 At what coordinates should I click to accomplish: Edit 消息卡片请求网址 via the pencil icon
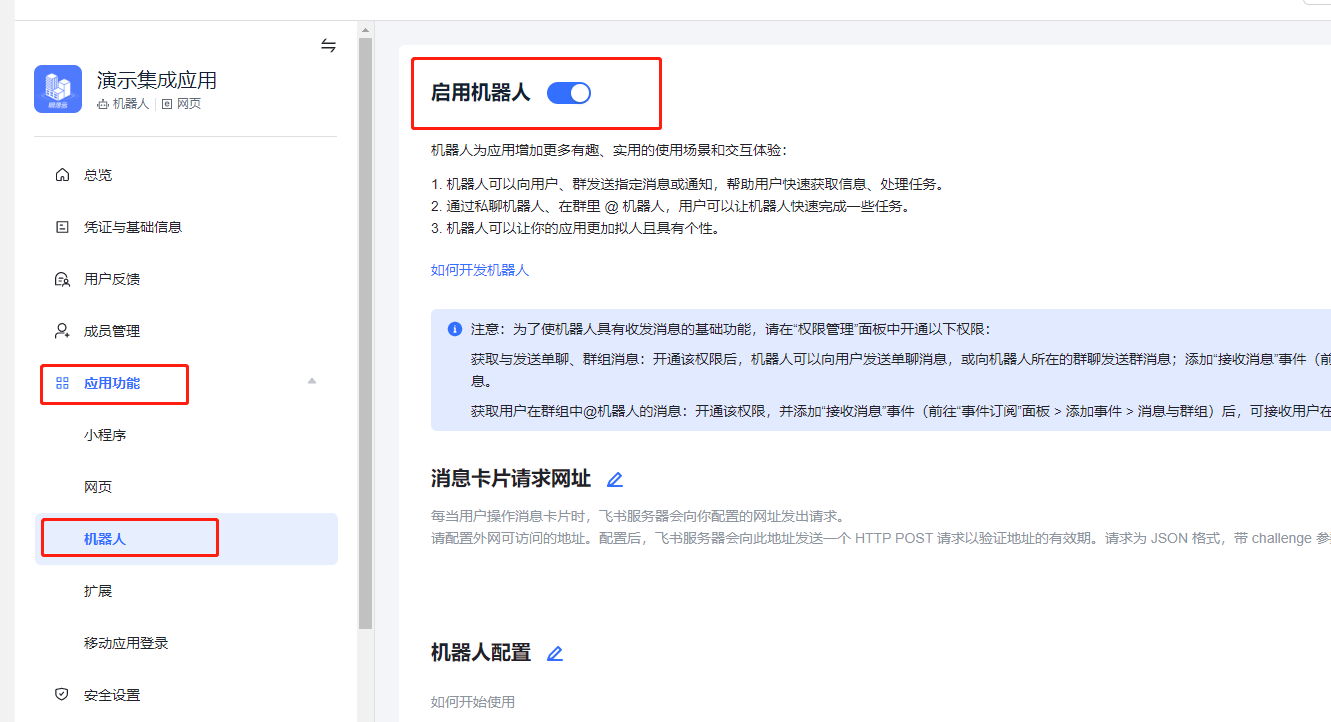coord(615,480)
